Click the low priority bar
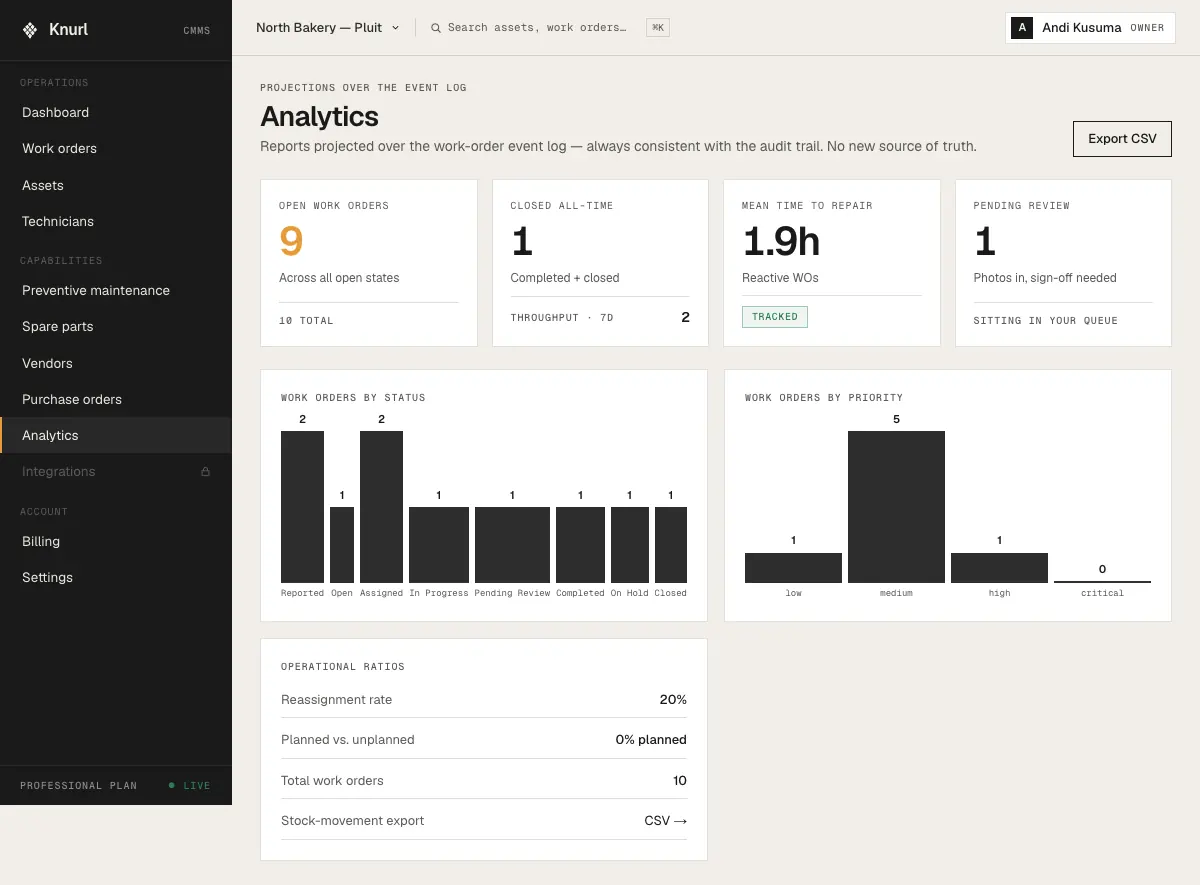Screen dimensions: 1200x885 pyautogui.click(x=793, y=568)
